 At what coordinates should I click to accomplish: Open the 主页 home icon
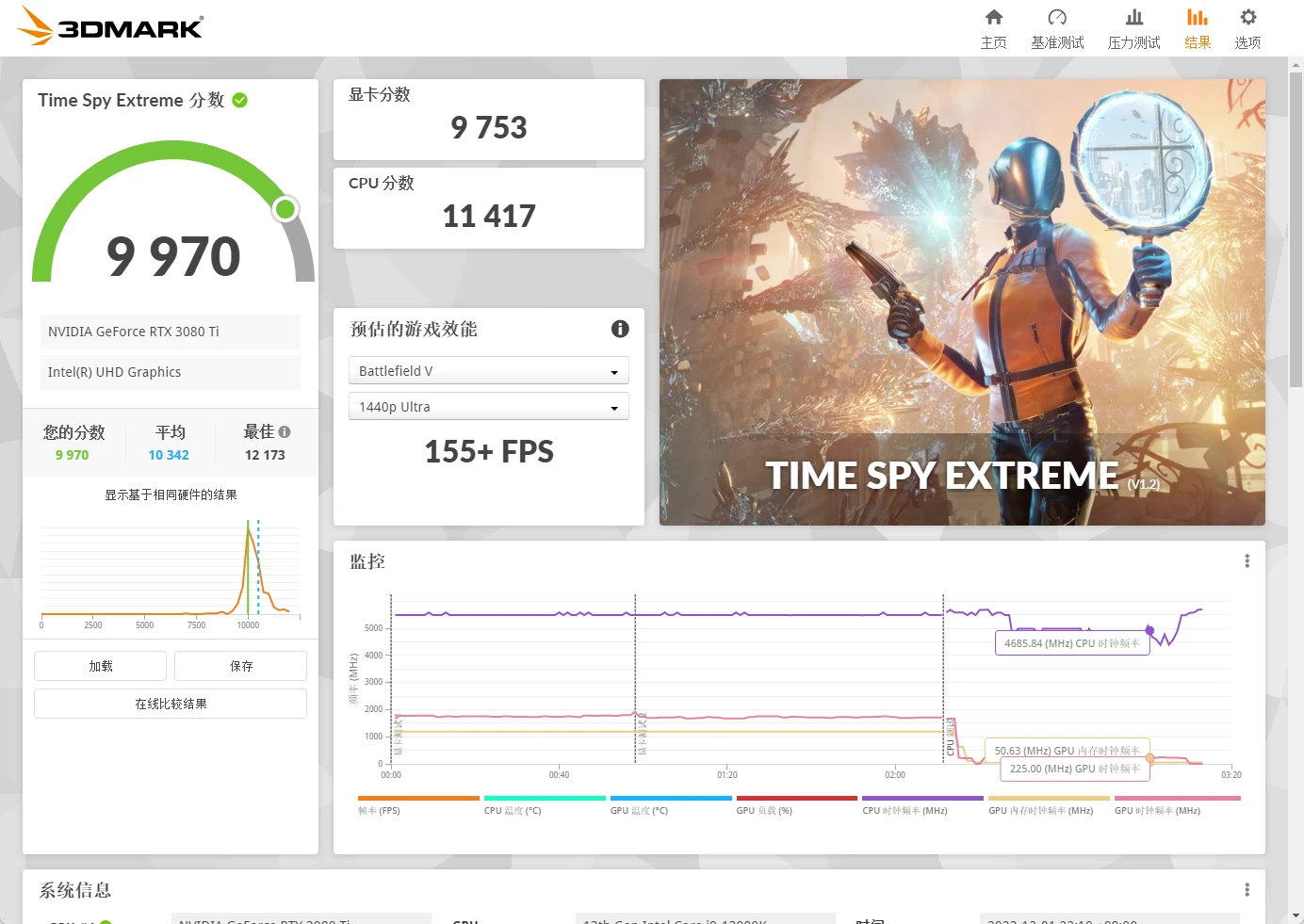pyautogui.click(x=993, y=26)
